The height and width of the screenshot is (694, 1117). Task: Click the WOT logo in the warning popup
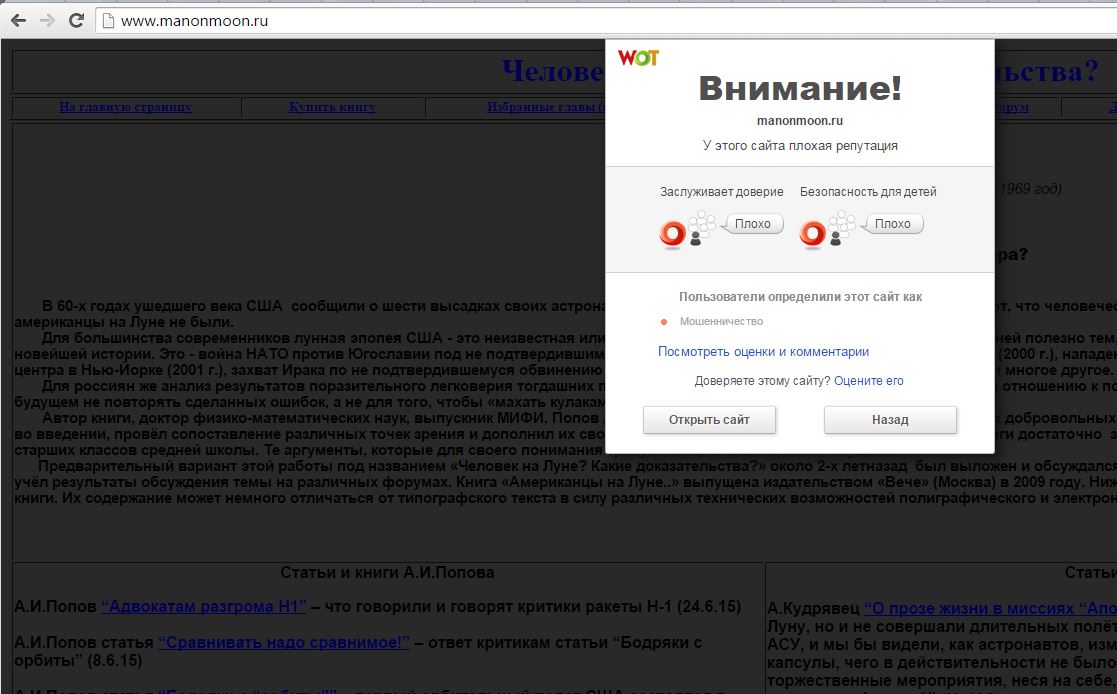(x=638, y=57)
